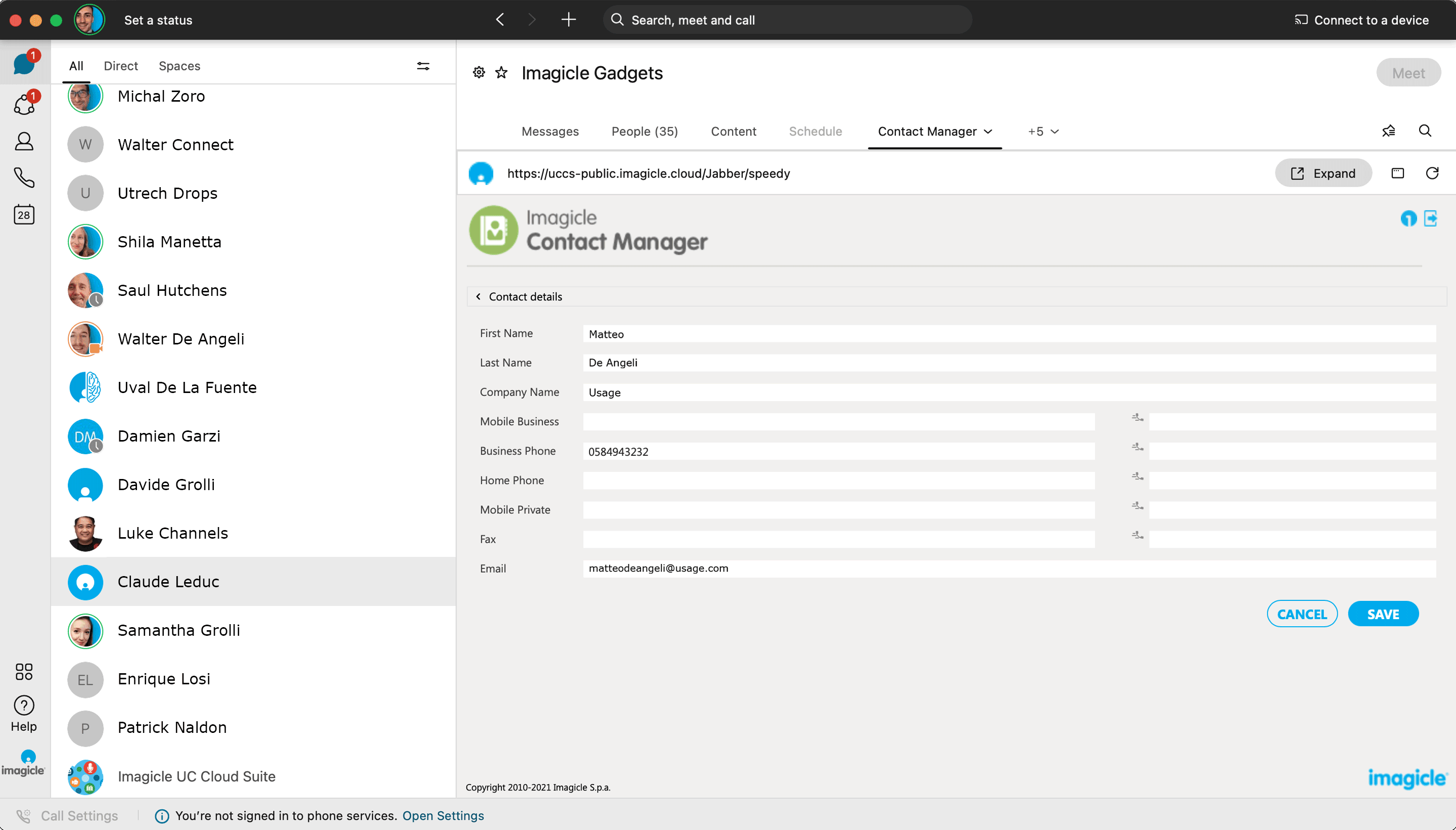Screen dimensions: 1456x830
Task: Open Samantha Grolli conversation
Action: [178, 631]
